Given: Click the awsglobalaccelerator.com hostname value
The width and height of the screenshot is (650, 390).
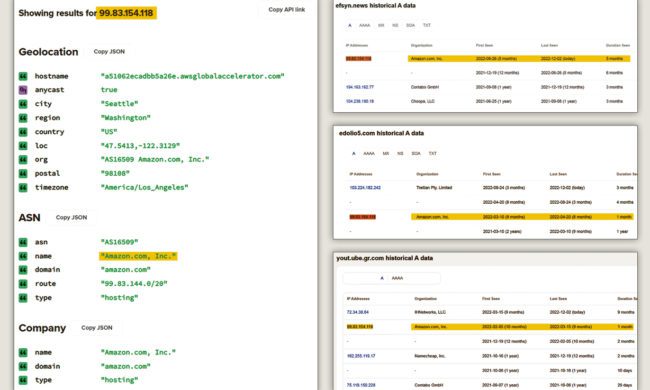Looking at the screenshot, I should click(192, 76).
